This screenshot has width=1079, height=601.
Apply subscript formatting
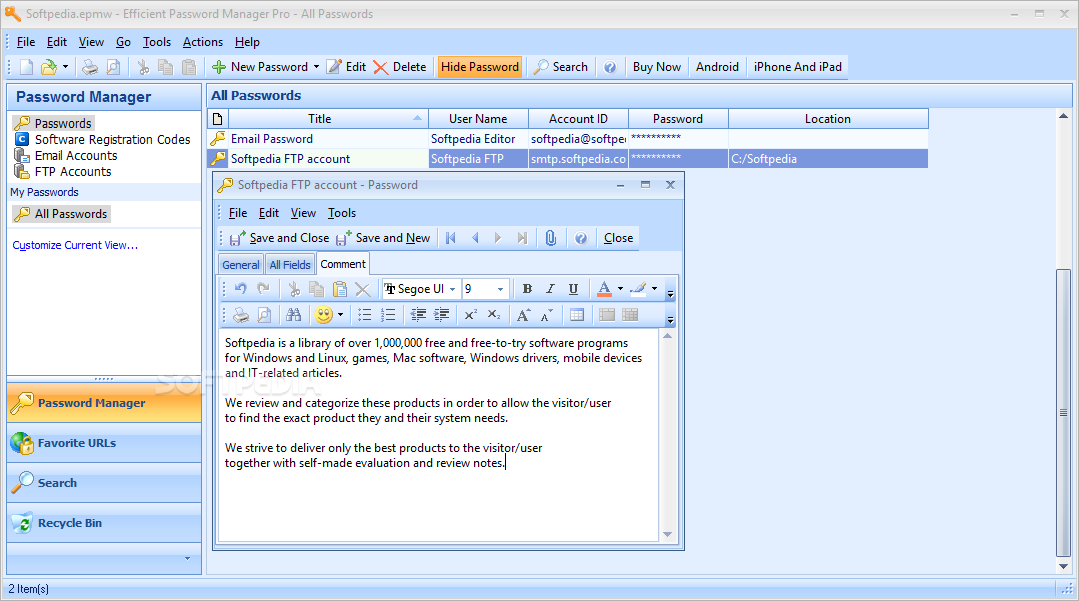[x=494, y=315]
